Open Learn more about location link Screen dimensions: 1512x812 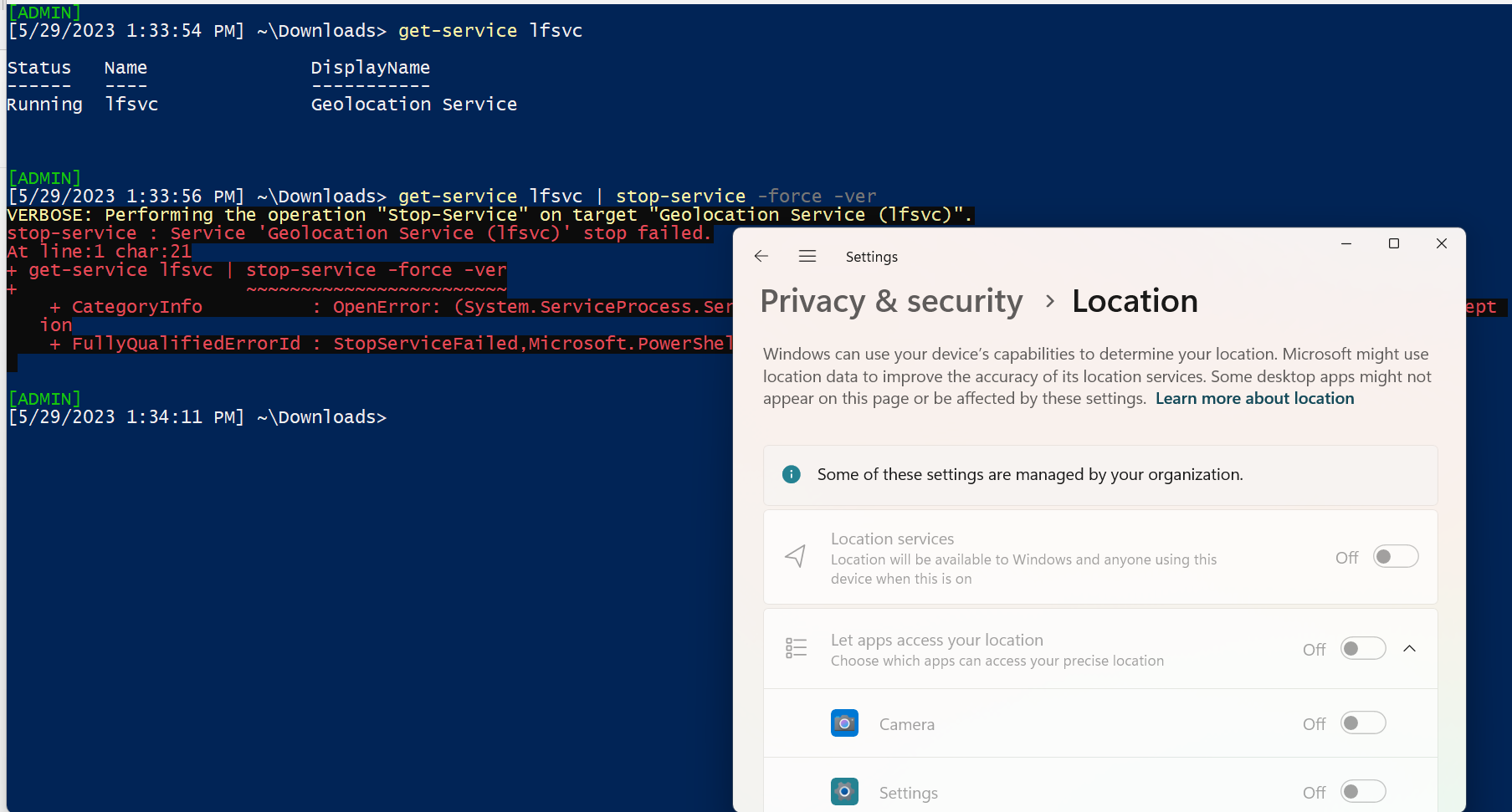1254,398
